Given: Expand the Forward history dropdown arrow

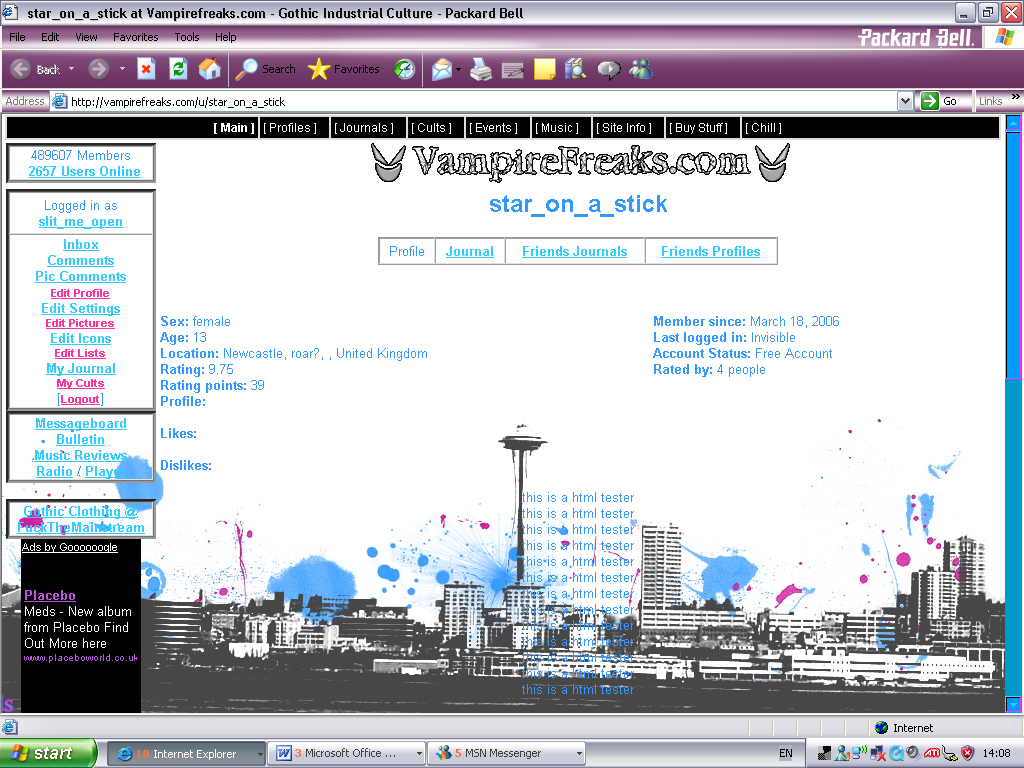Looking at the screenshot, I should tap(122, 69).
